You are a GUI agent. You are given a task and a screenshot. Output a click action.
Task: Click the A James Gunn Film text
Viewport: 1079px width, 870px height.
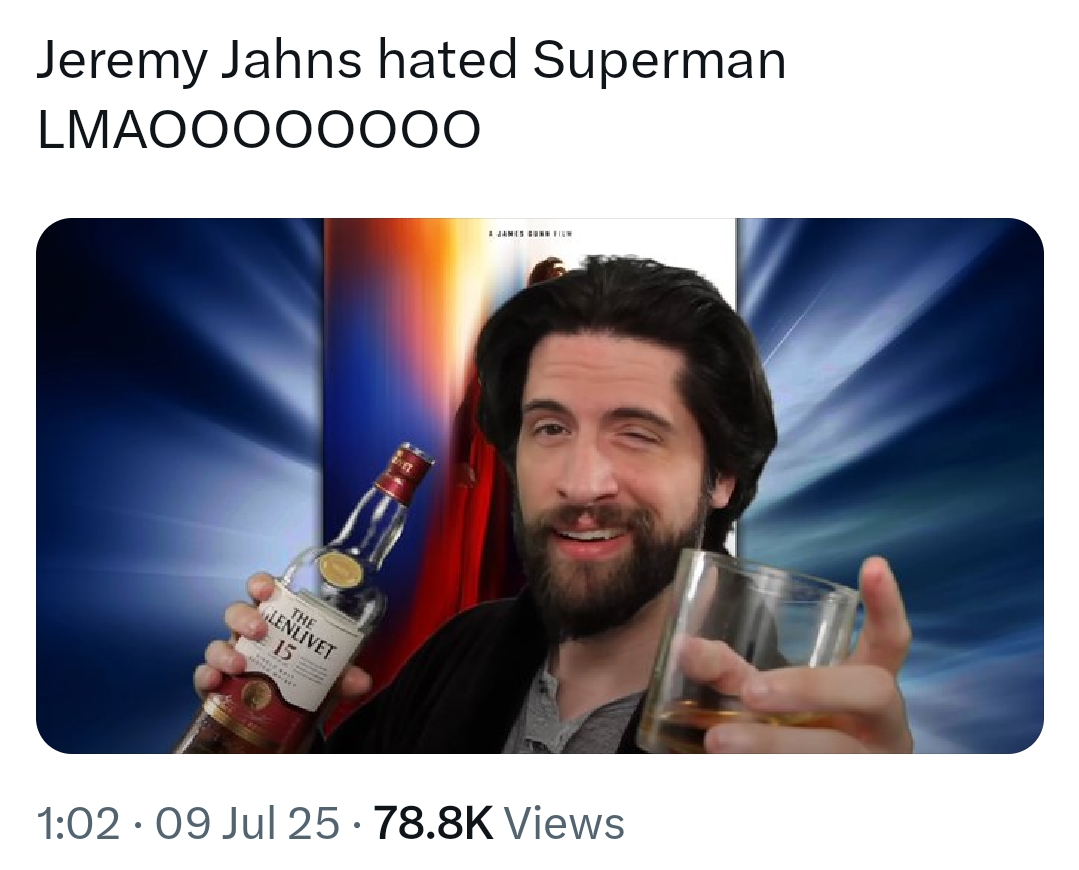[530, 233]
